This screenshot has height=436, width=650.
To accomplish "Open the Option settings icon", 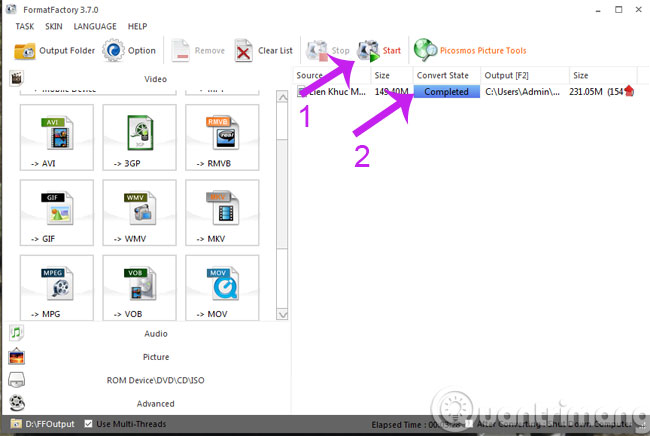I will coord(113,51).
